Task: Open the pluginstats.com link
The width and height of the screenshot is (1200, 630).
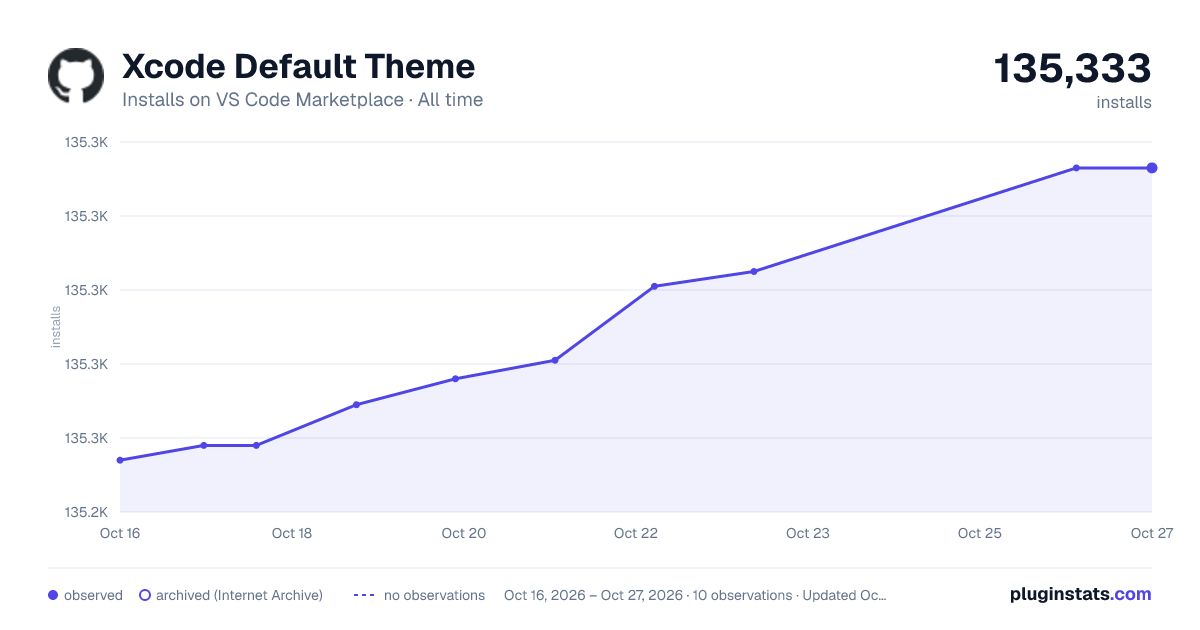Action: click(1080, 594)
